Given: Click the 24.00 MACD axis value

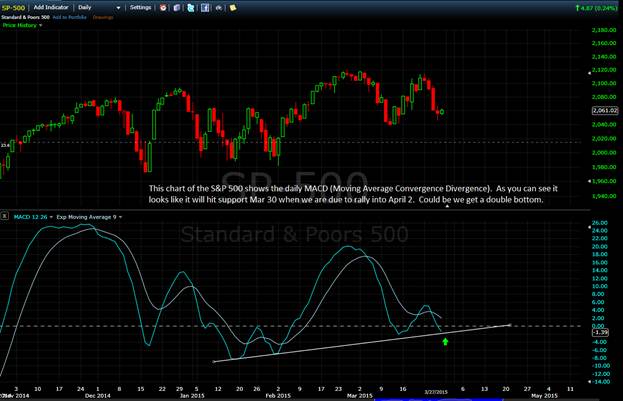Looking at the screenshot, I should pos(600,231).
